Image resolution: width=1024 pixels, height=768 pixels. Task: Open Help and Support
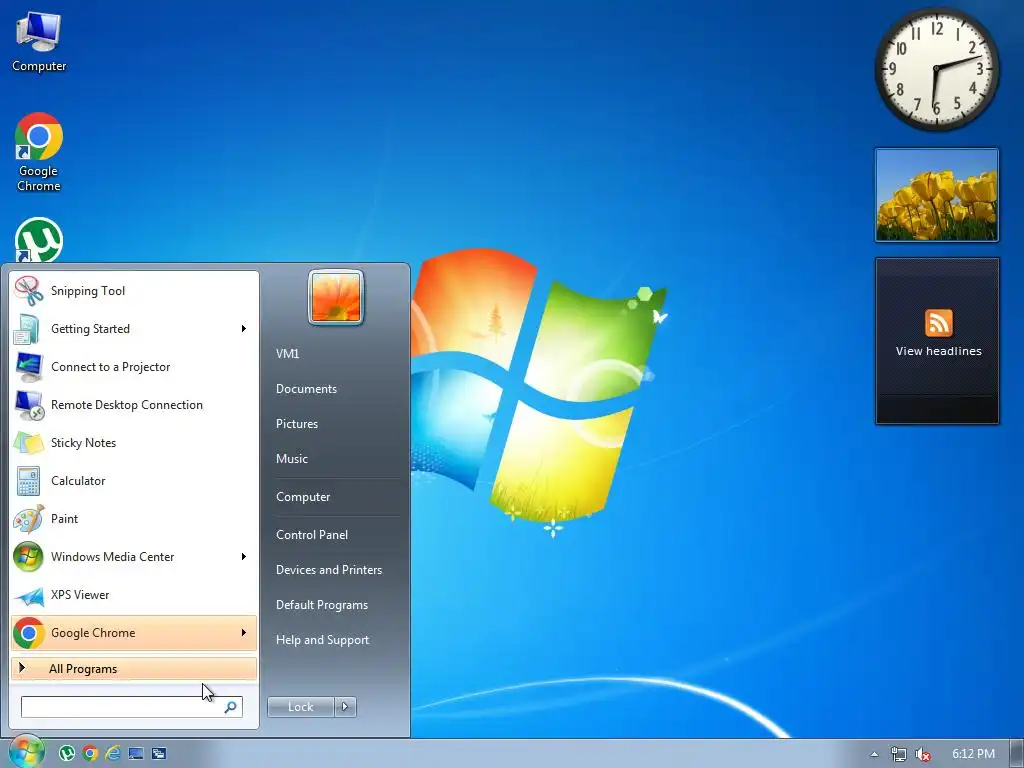322,640
